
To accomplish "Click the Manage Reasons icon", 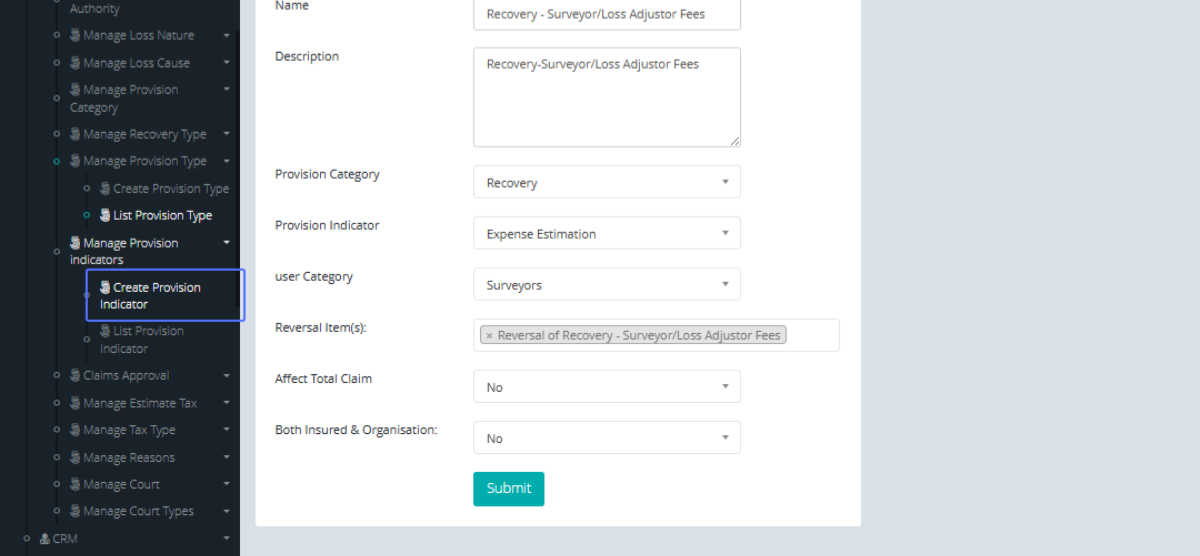I will coord(75,458).
